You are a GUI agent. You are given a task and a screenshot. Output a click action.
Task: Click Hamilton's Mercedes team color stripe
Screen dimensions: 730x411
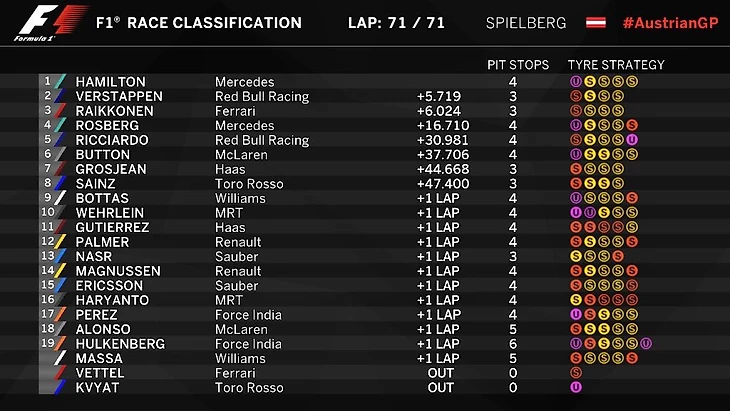point(60,82)
